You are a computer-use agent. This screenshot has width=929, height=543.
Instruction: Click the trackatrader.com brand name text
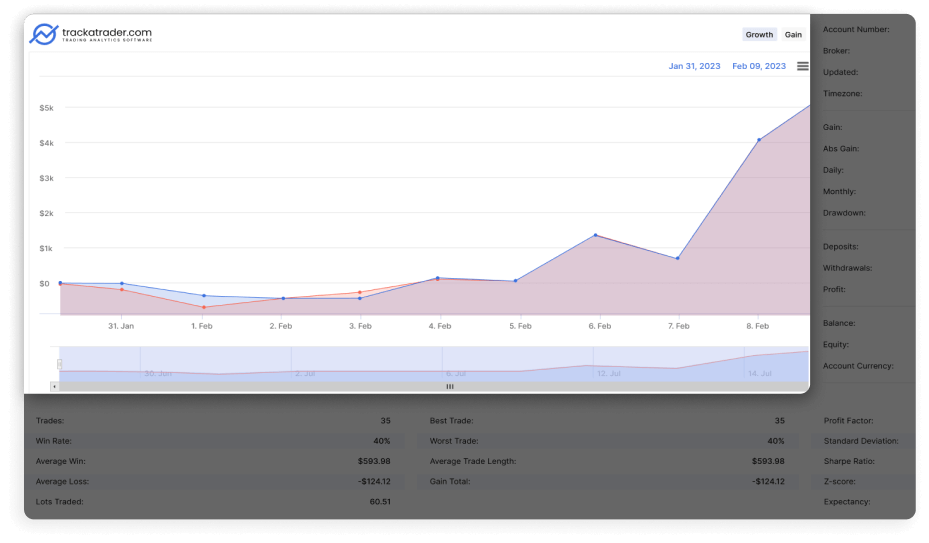(106, 34)
